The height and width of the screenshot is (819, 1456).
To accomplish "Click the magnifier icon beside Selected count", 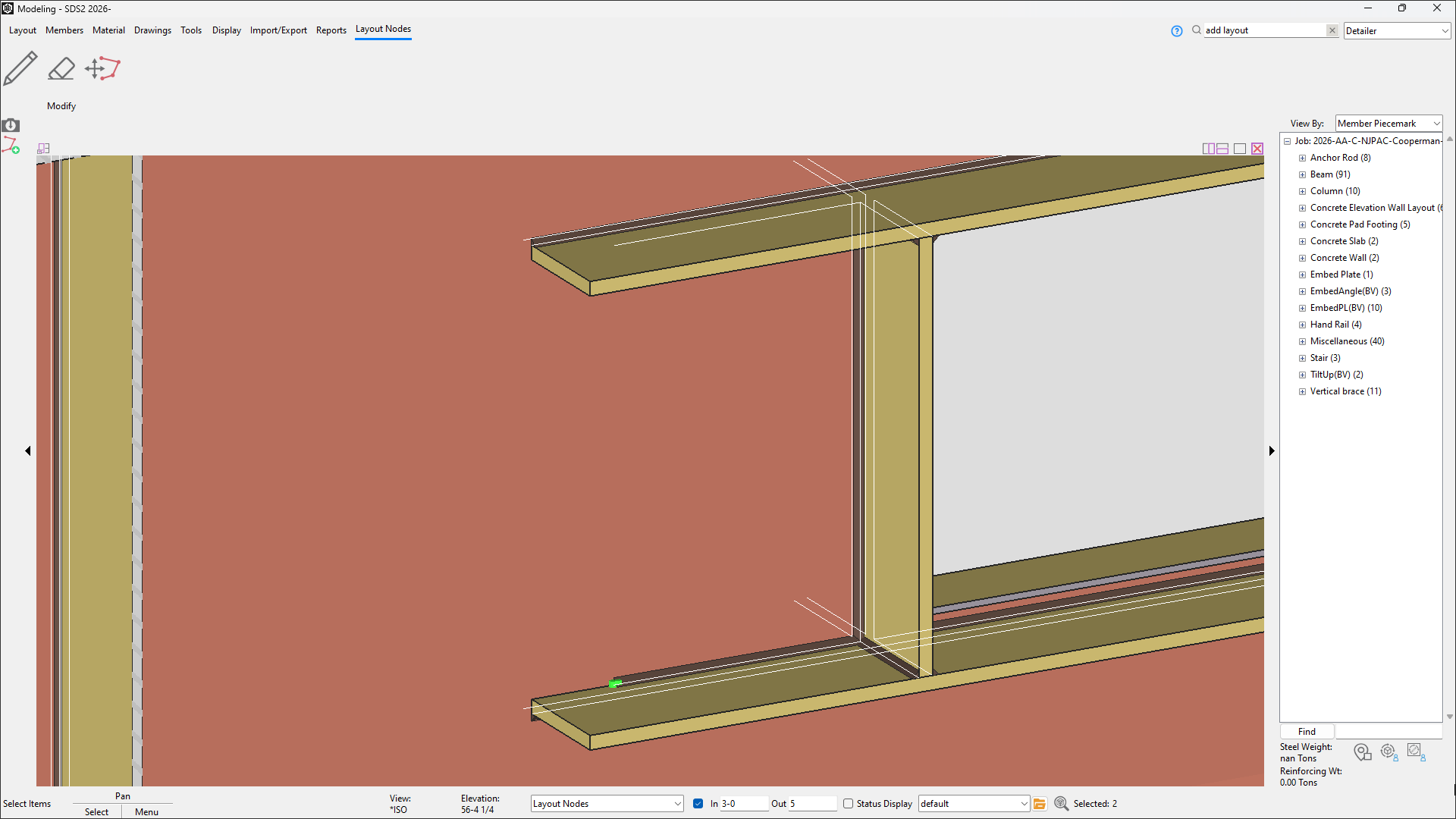I will [x=1061, y=804].
